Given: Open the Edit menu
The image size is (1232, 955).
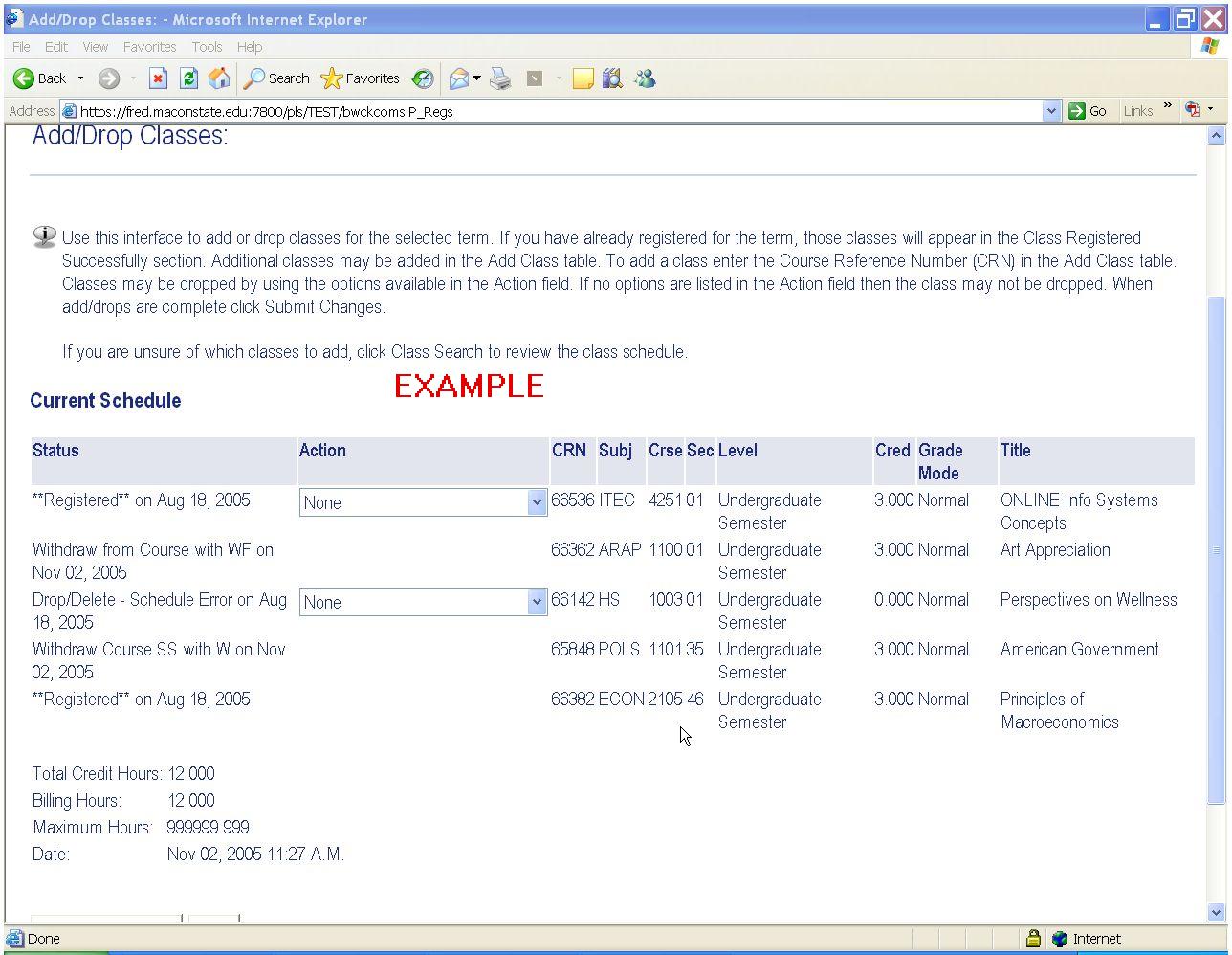Looking at the screenshot, I should [56, 46].
